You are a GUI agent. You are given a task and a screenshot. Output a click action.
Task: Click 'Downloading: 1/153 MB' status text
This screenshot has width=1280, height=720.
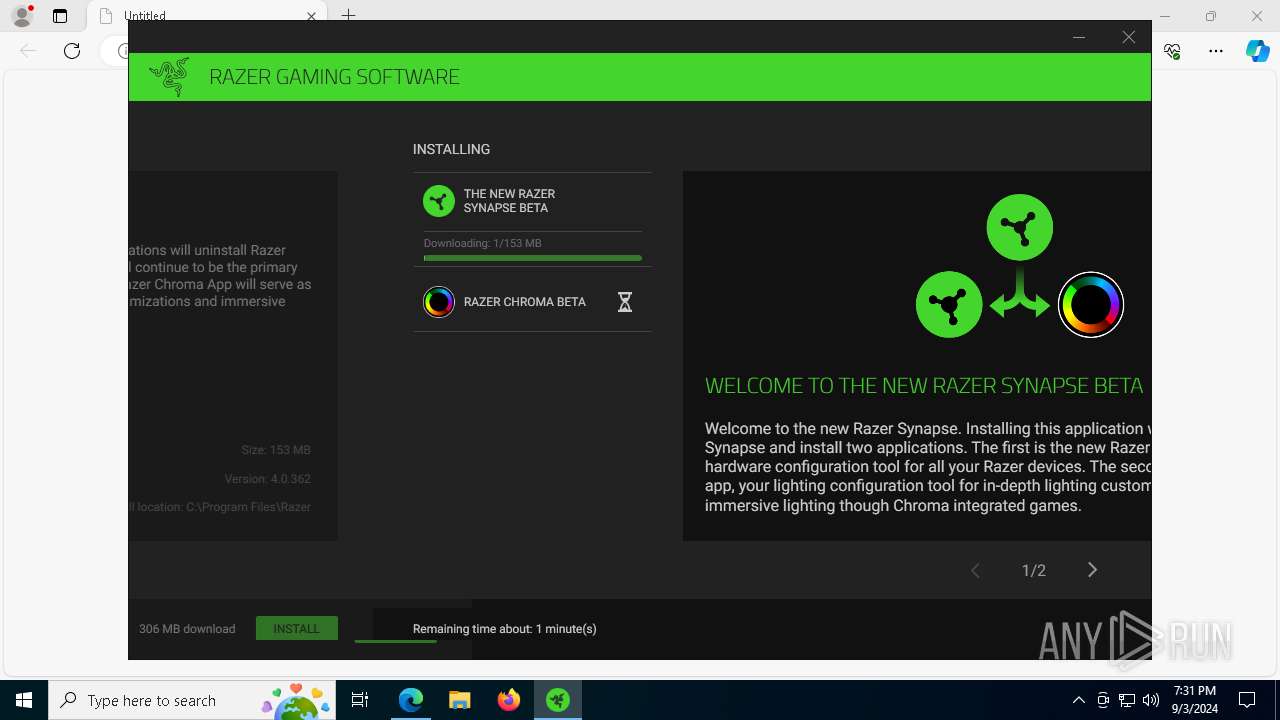(x=482, y=243)
